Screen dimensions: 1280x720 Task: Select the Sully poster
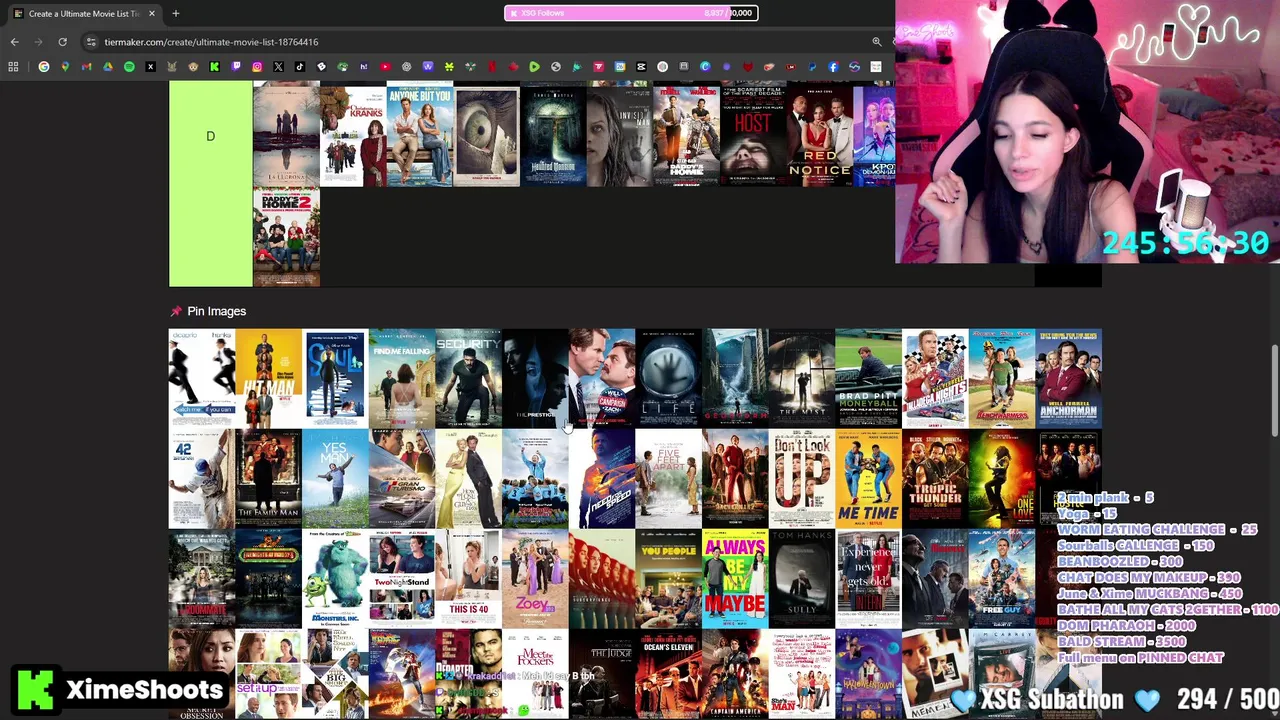801,578
